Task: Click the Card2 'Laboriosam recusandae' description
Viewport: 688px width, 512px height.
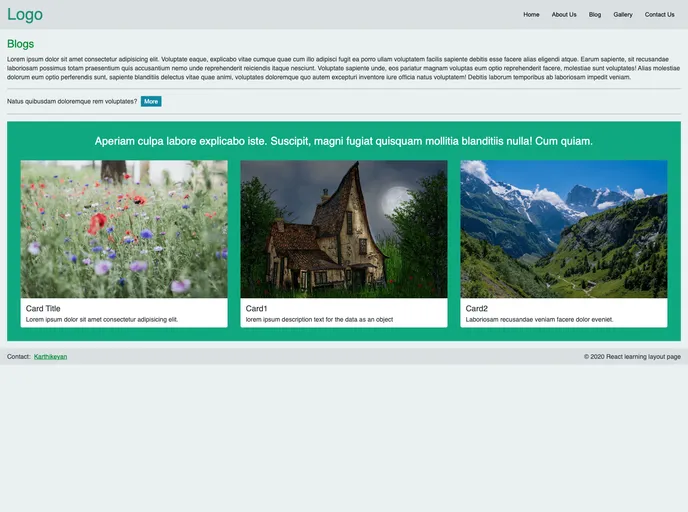Action: [539, 320]
